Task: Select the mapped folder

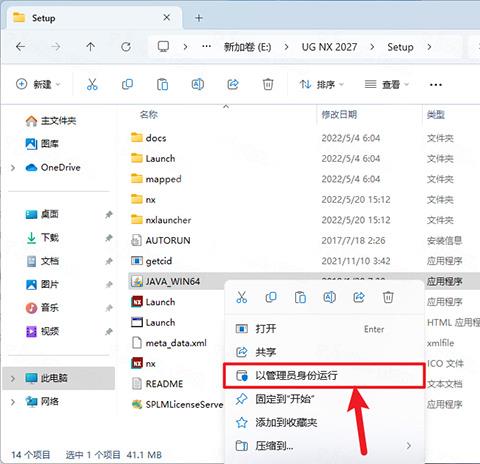Action: click(156, 179)
